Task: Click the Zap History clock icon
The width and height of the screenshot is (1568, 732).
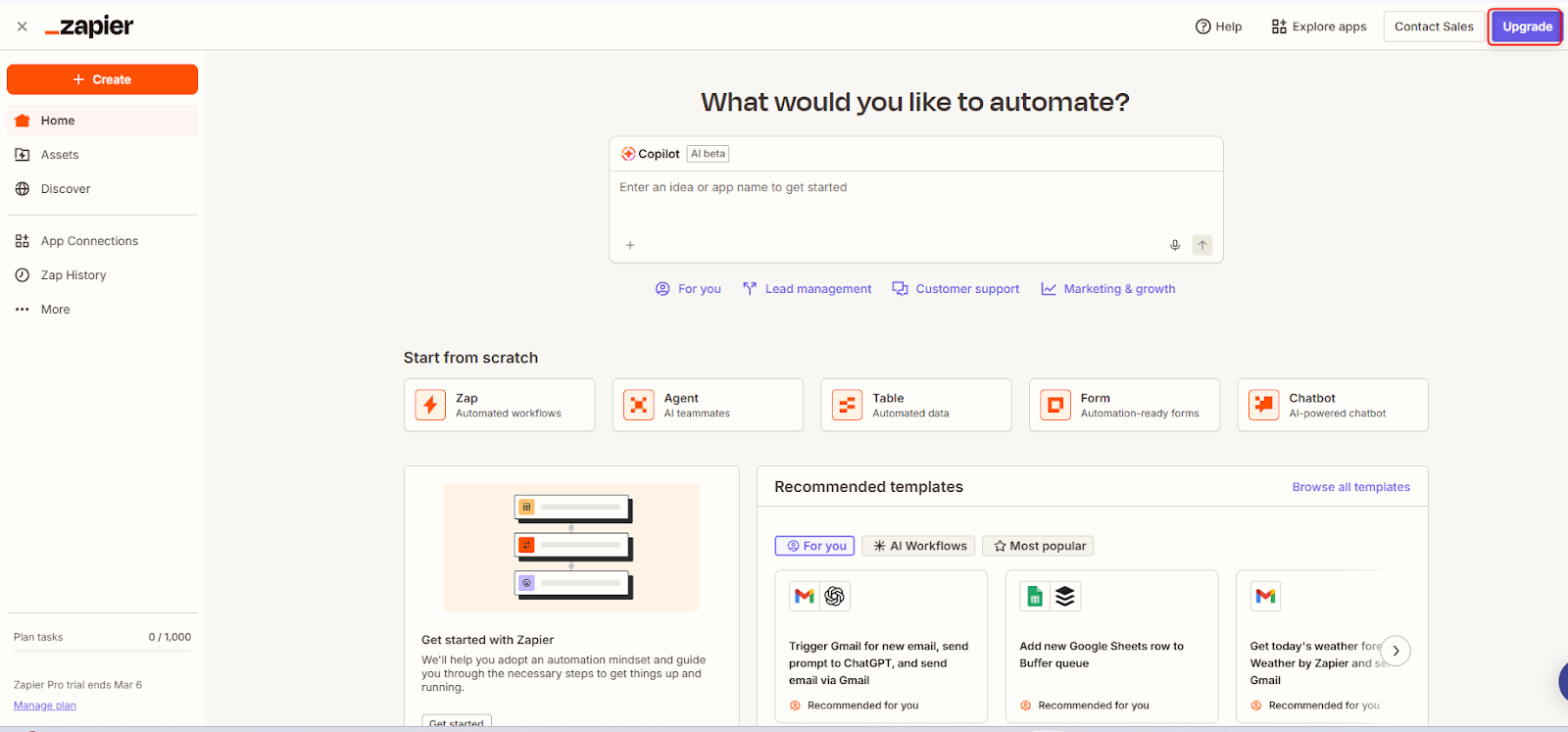Action: [x=23, y=275]
